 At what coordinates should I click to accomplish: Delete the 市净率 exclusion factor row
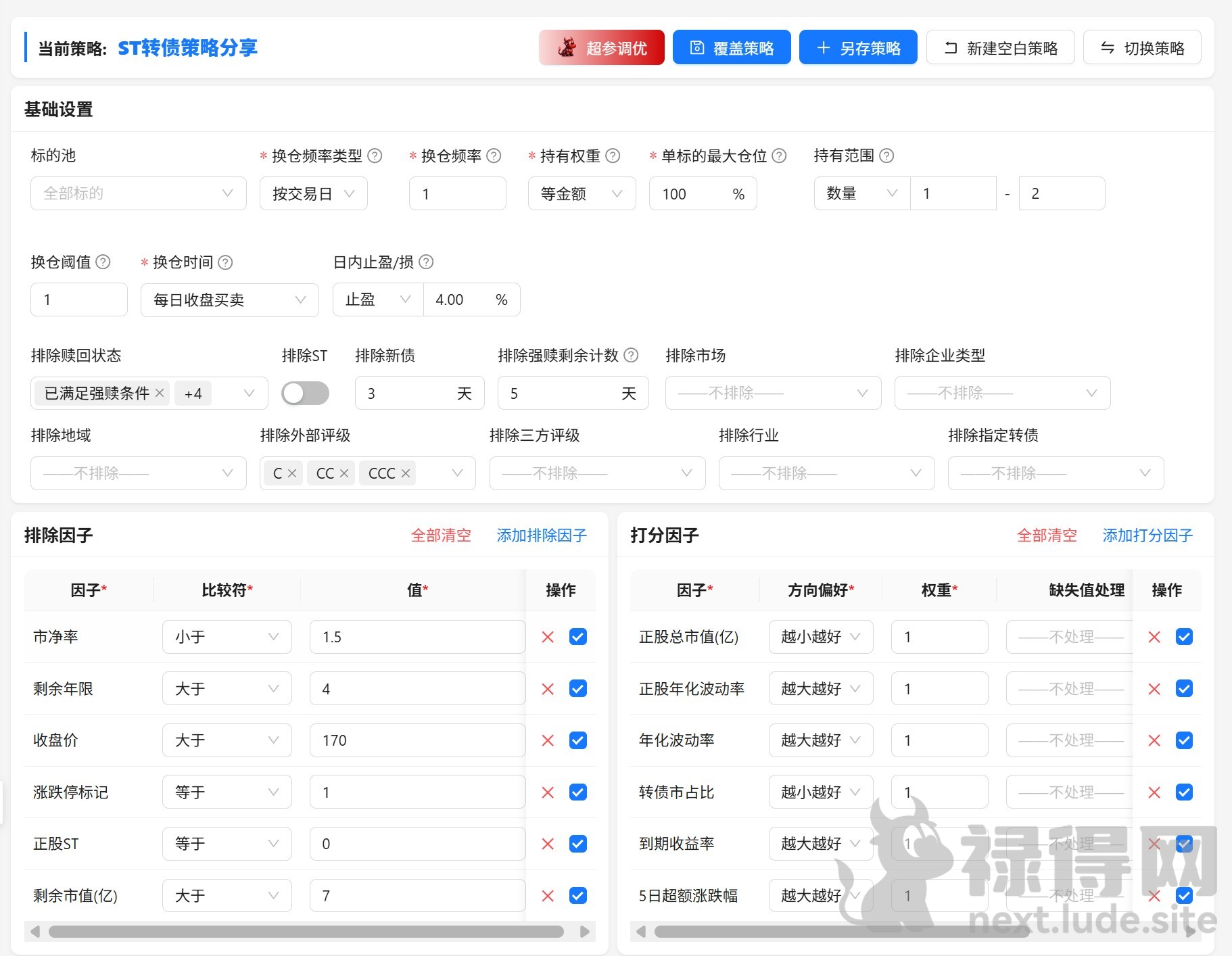pos(548,637)
